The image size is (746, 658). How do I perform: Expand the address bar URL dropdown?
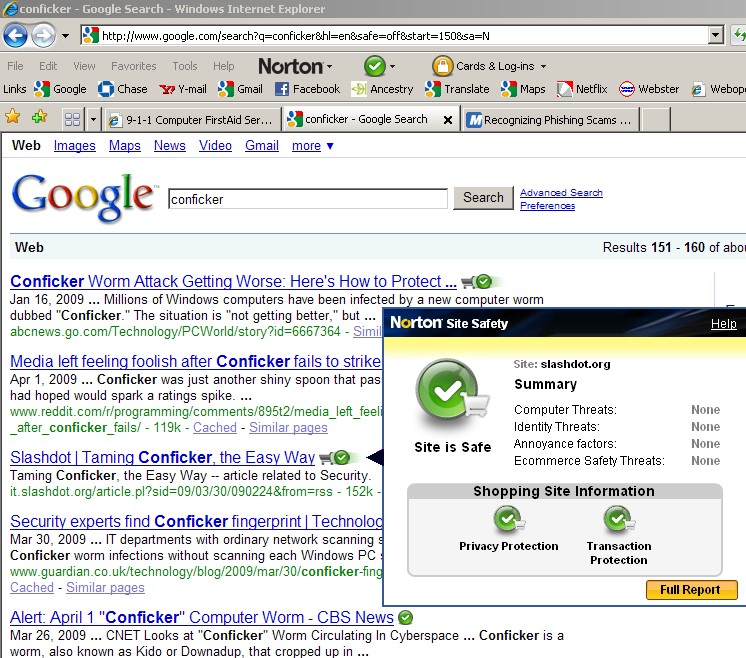(715, 36)
